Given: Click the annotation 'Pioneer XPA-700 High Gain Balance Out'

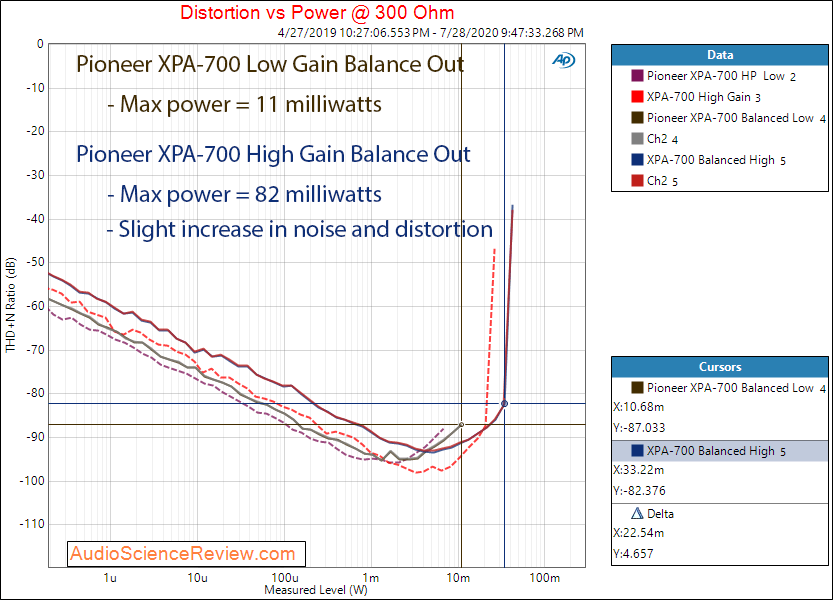Looking at the screenshot, I should point(273,154).
